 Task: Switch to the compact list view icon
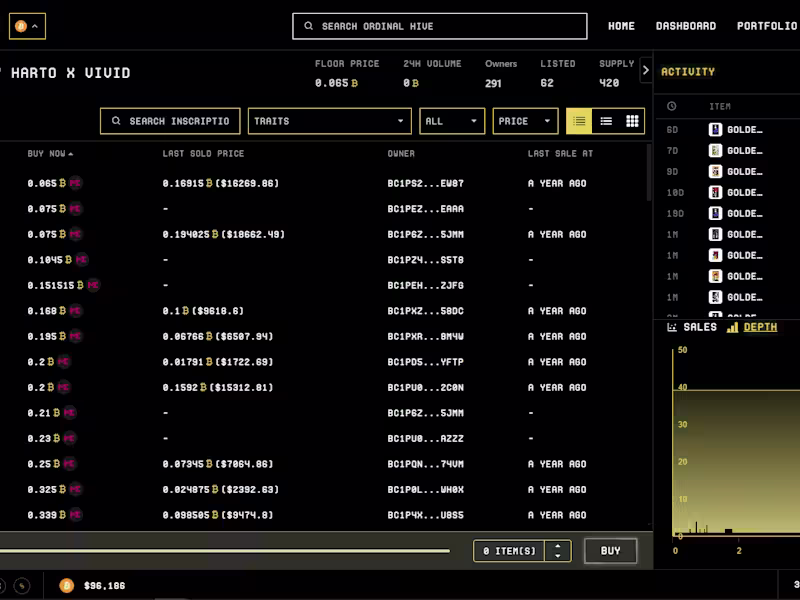pos(606,121)
